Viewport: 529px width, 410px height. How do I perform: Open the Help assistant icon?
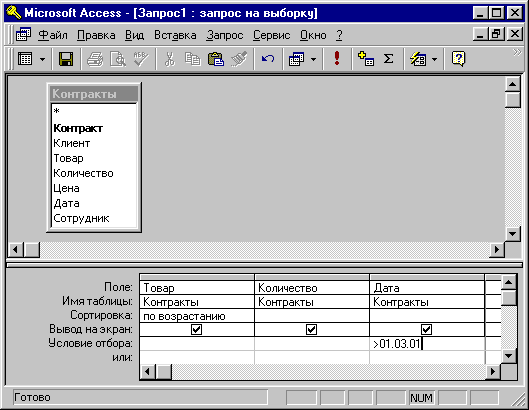(458, 59)
